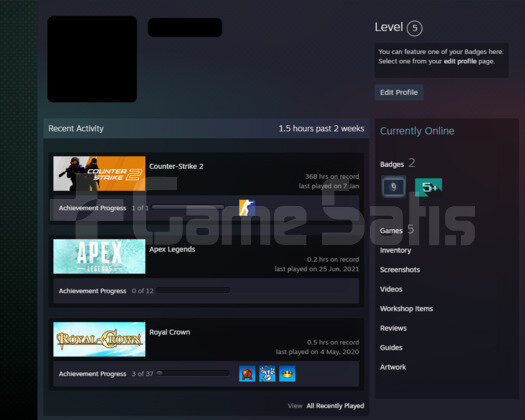Follow the edit profile link in badge notice
Screen dimensions: 525x420
click(x=460, y=61)
